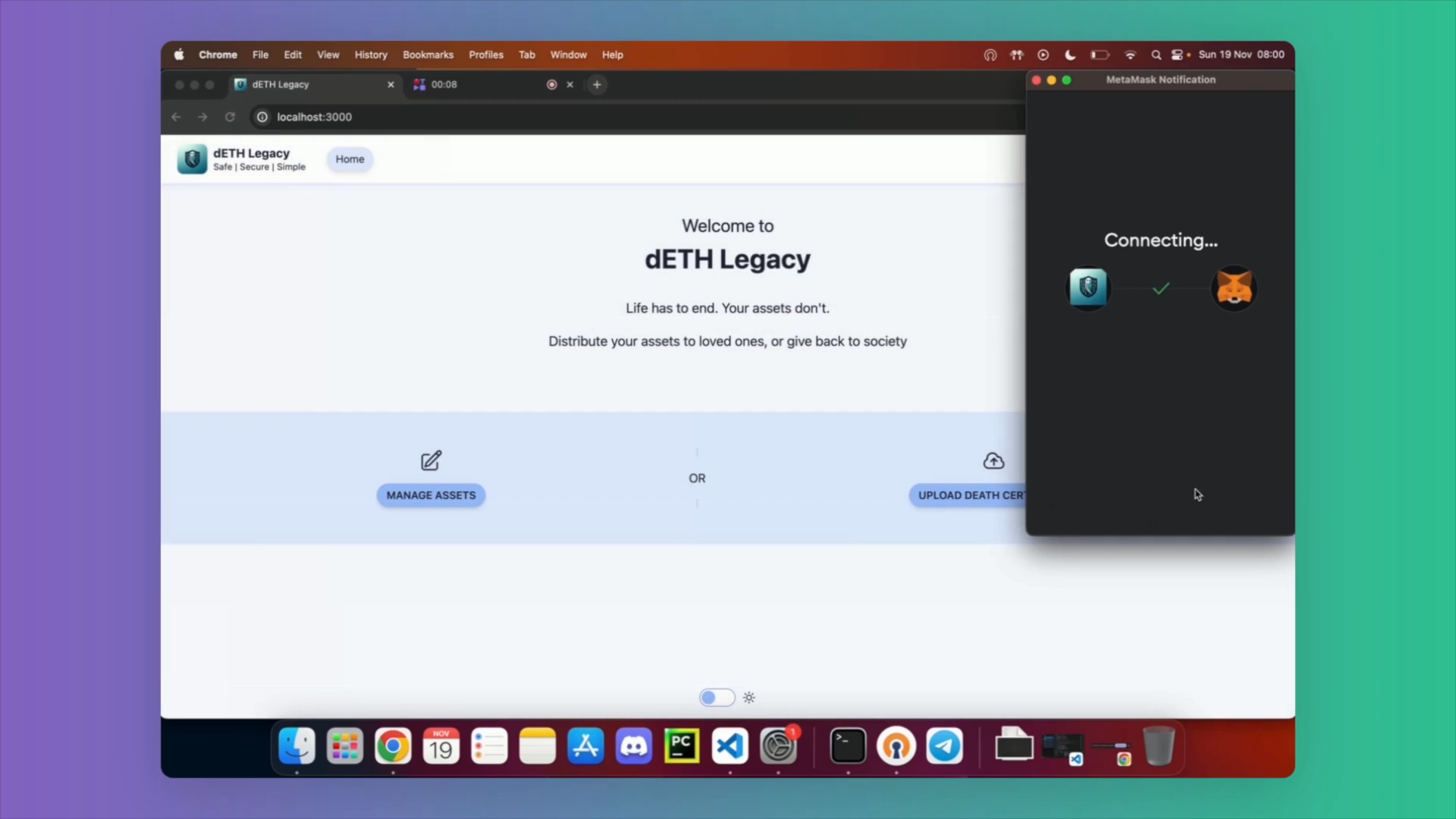
Task: Click the MetaMask fox icon
Action: pyautogui.click(x=1234, y=288)
